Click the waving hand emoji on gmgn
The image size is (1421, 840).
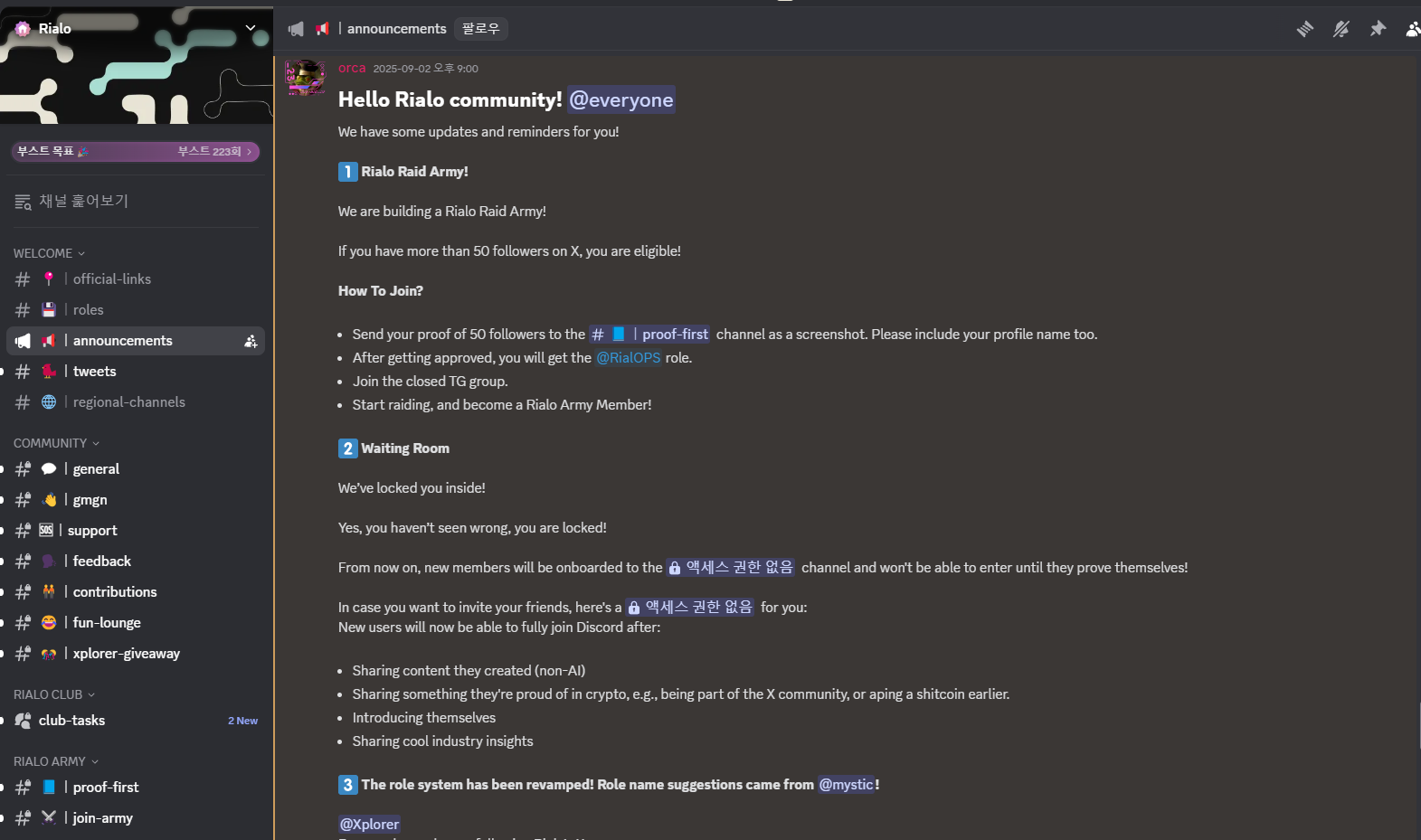pos(49,500)
